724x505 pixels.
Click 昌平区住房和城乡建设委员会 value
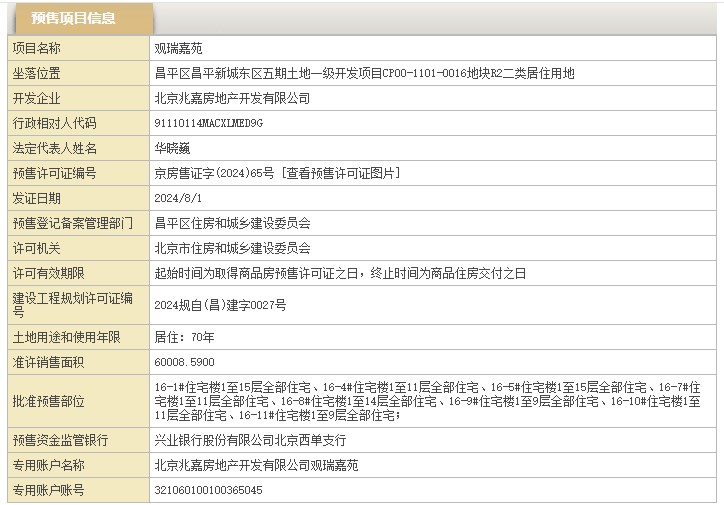(x=232, y=223)
